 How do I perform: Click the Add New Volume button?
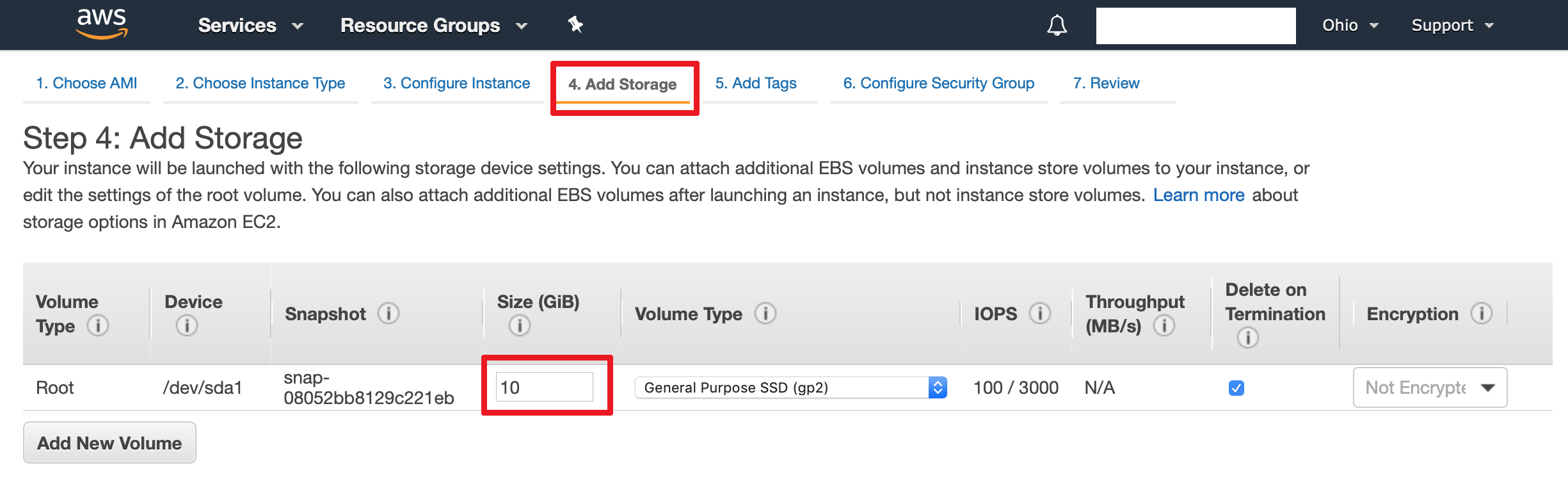click(x=109, y=443)
